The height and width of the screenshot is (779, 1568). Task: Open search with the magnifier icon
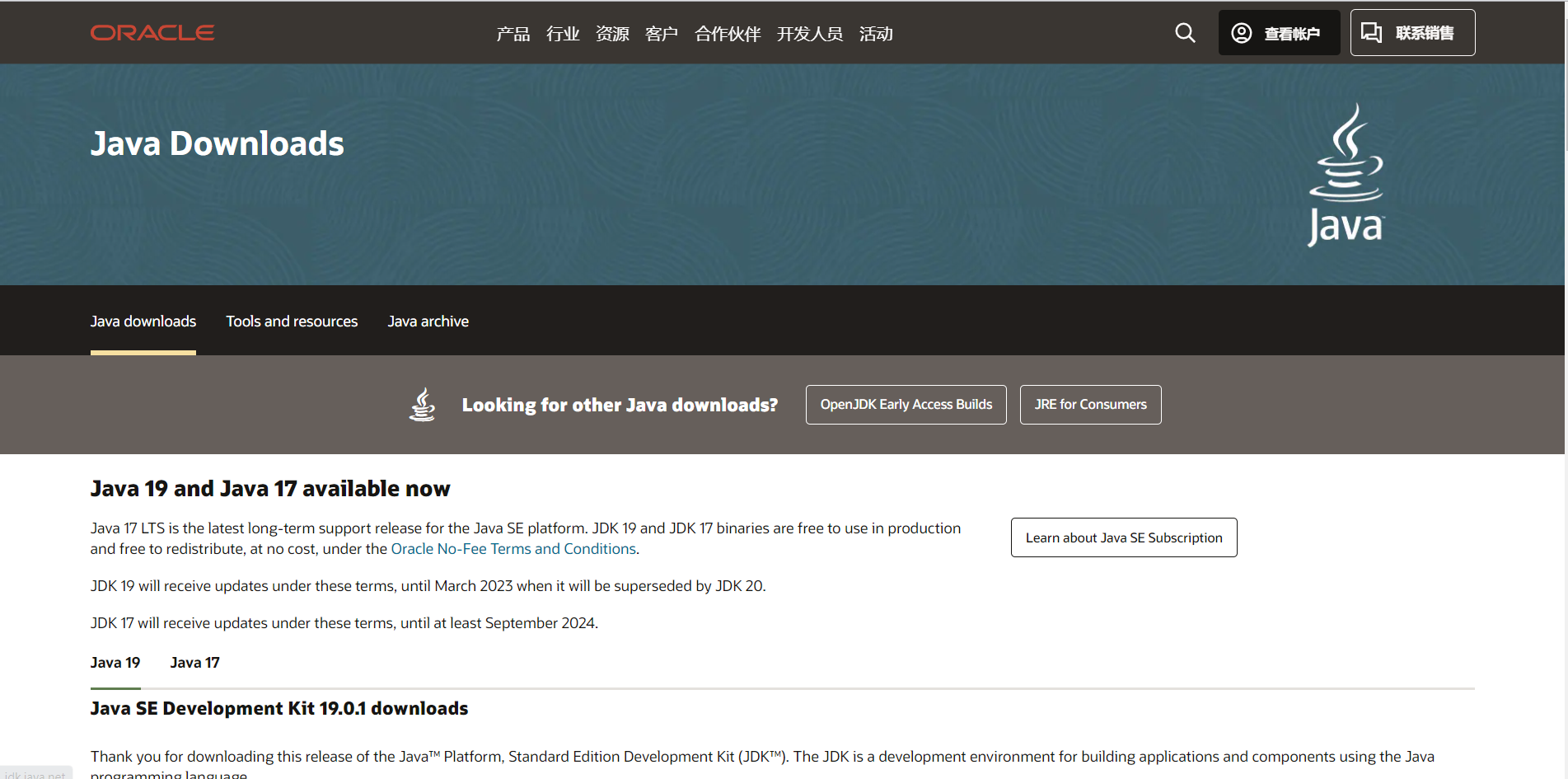1185,33
